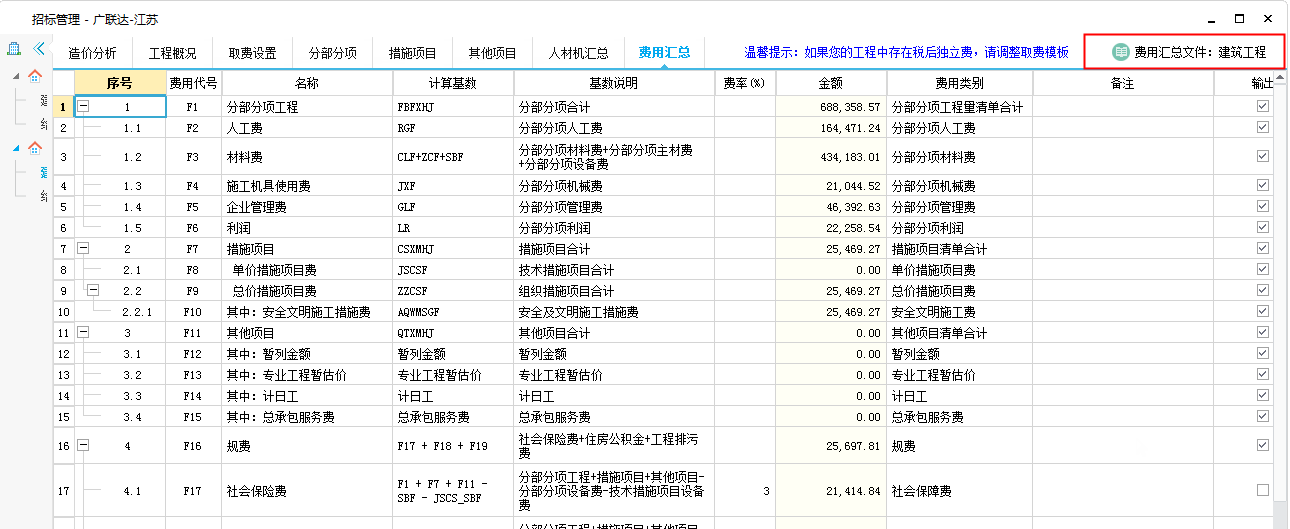Maximize the 招标管理 window
1290x529 pixels.
click(1239, 18)
